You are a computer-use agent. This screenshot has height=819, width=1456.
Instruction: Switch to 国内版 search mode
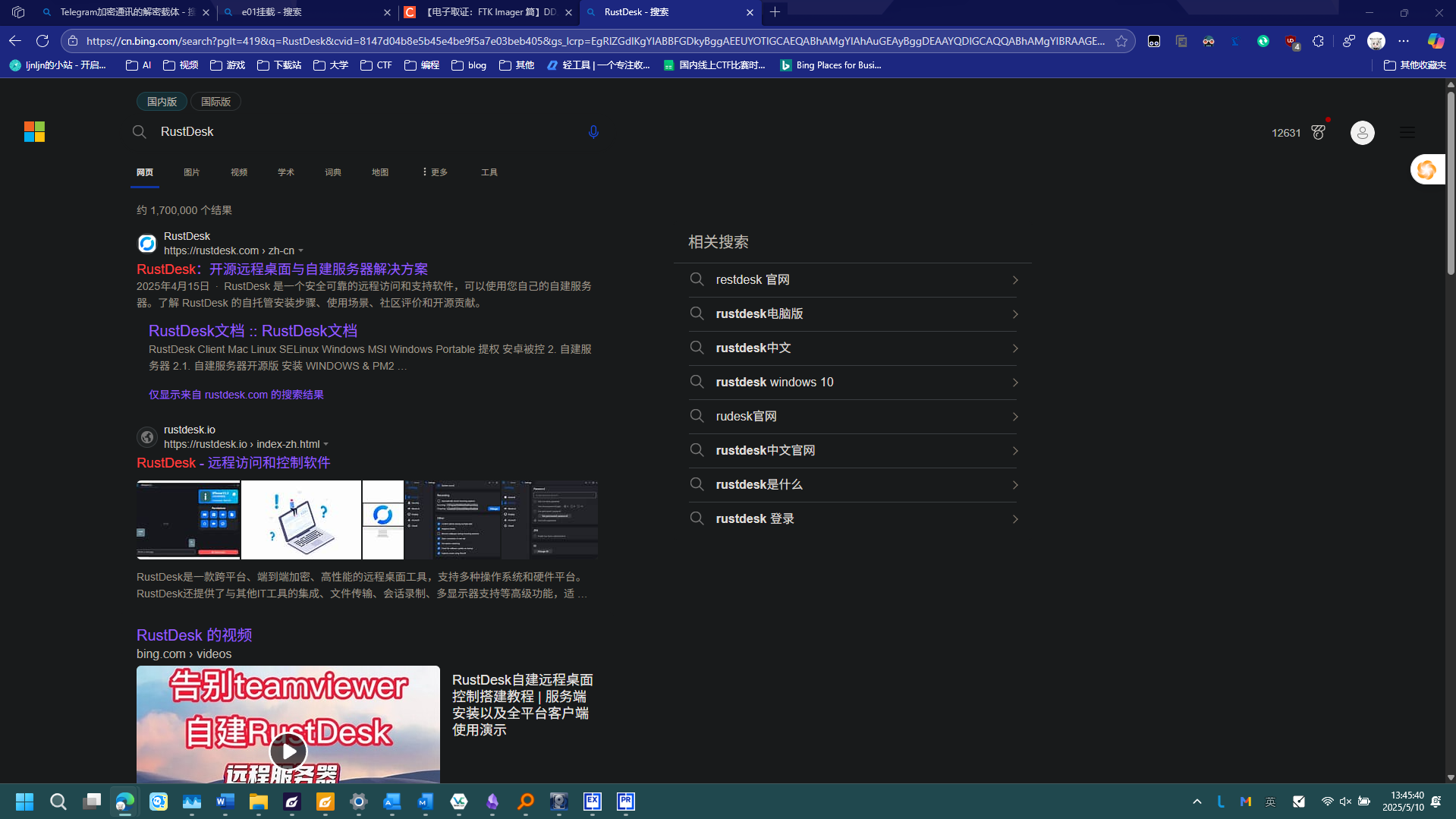coord(162,102)
